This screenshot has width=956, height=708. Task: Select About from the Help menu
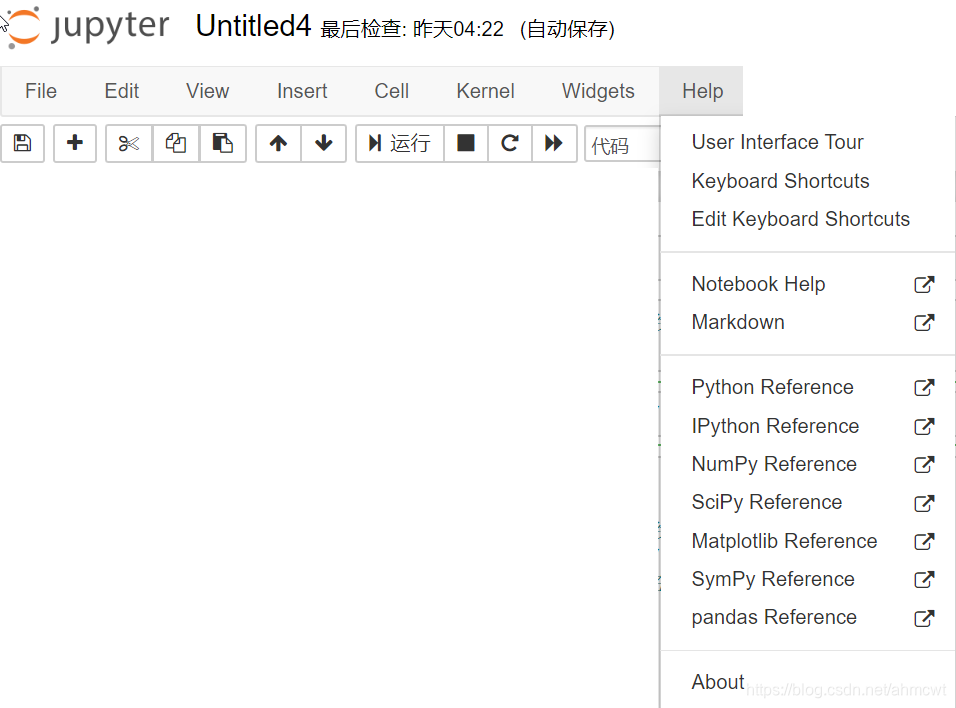coord(717,681)
